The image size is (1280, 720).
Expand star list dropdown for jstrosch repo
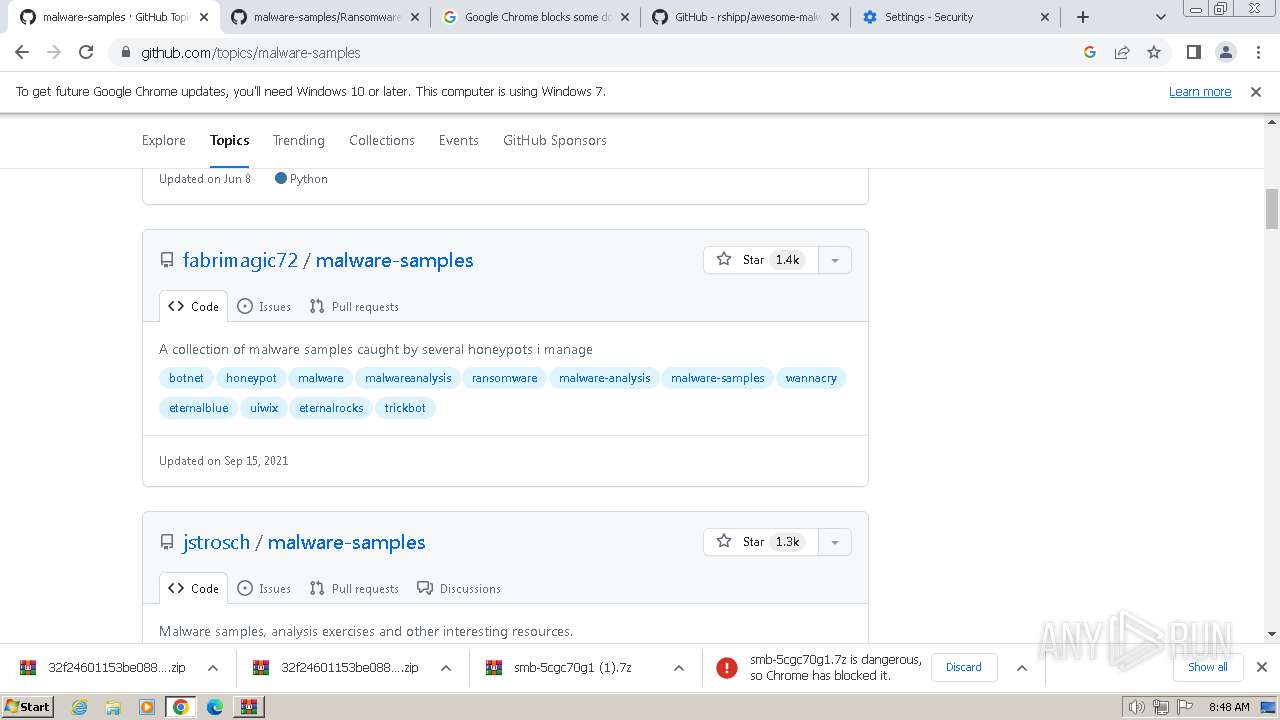pos(835,542)
